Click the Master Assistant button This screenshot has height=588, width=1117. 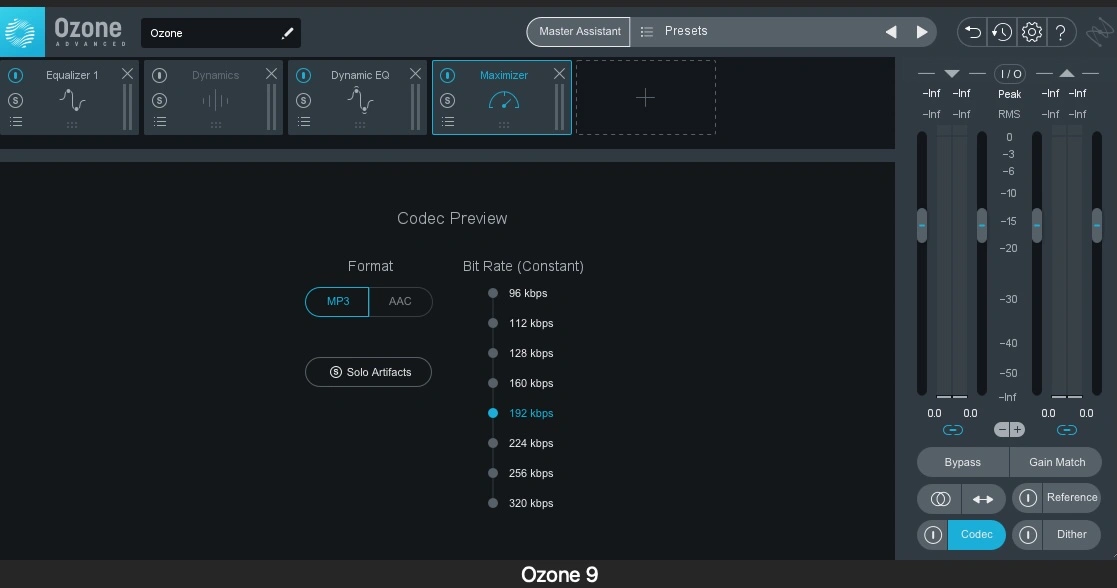[579, 31]
